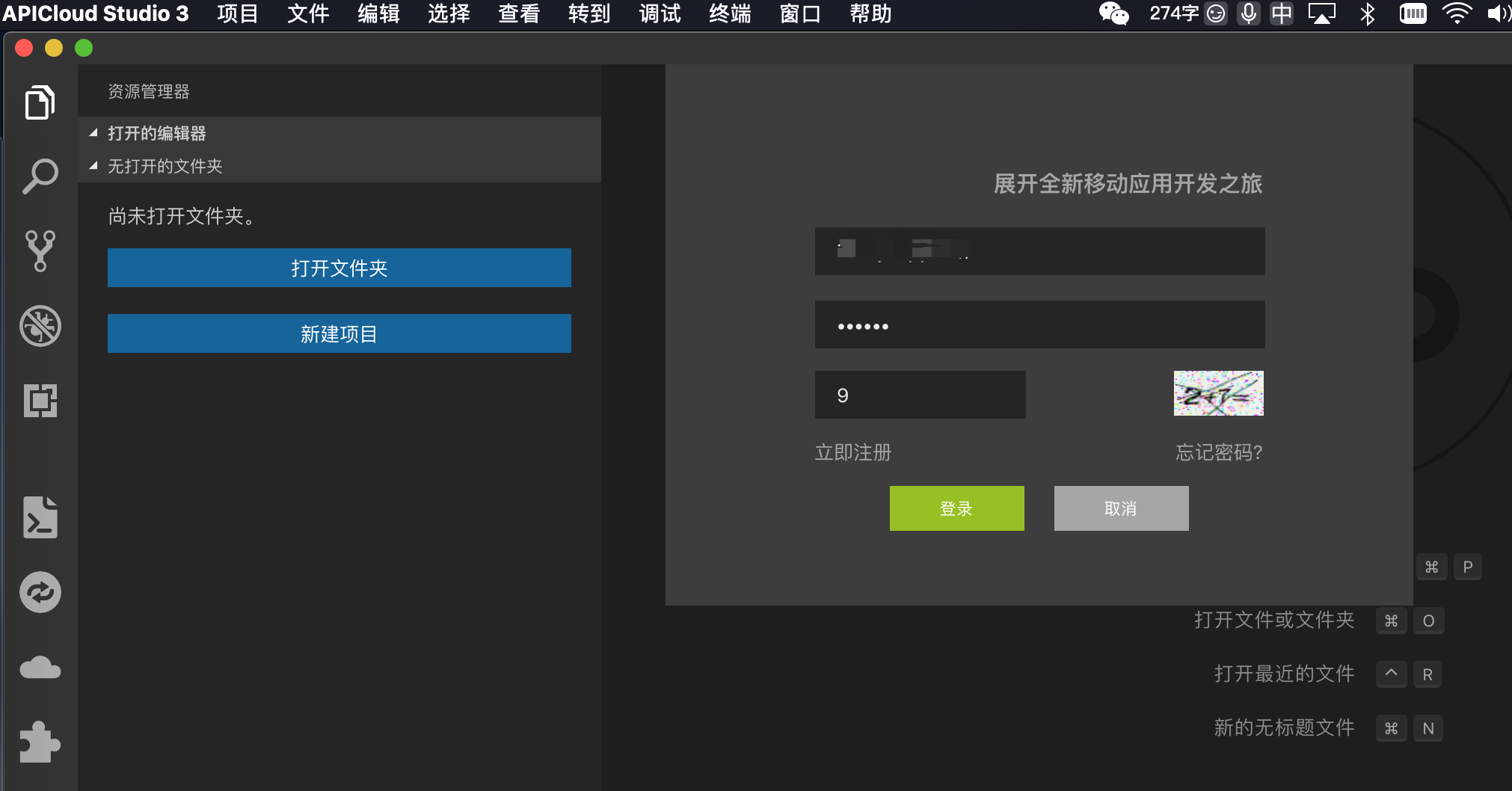Open the terminal icon in the sidebar
The height and width of the screenshot is (791, 1512).
(40, 517)
